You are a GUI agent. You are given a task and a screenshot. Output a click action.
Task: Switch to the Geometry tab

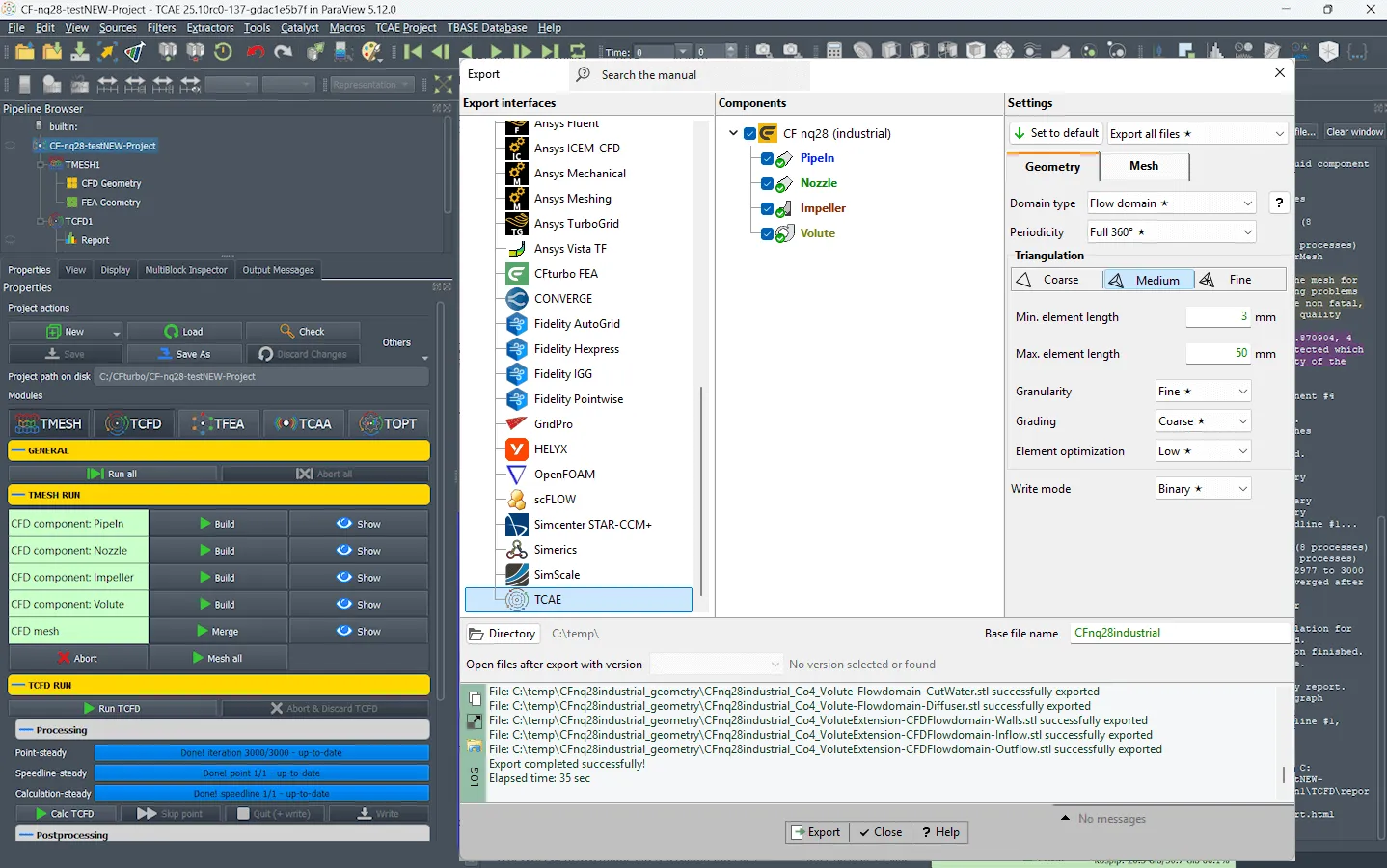click(x=1053, y=167)
